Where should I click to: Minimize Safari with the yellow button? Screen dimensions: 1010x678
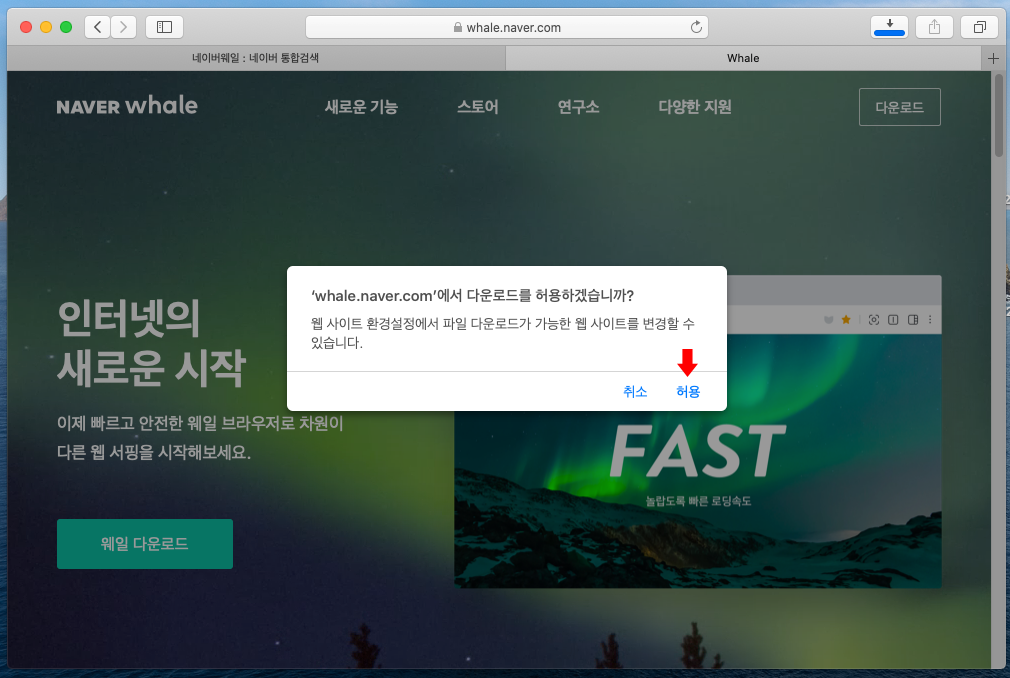tap(46, 27)
